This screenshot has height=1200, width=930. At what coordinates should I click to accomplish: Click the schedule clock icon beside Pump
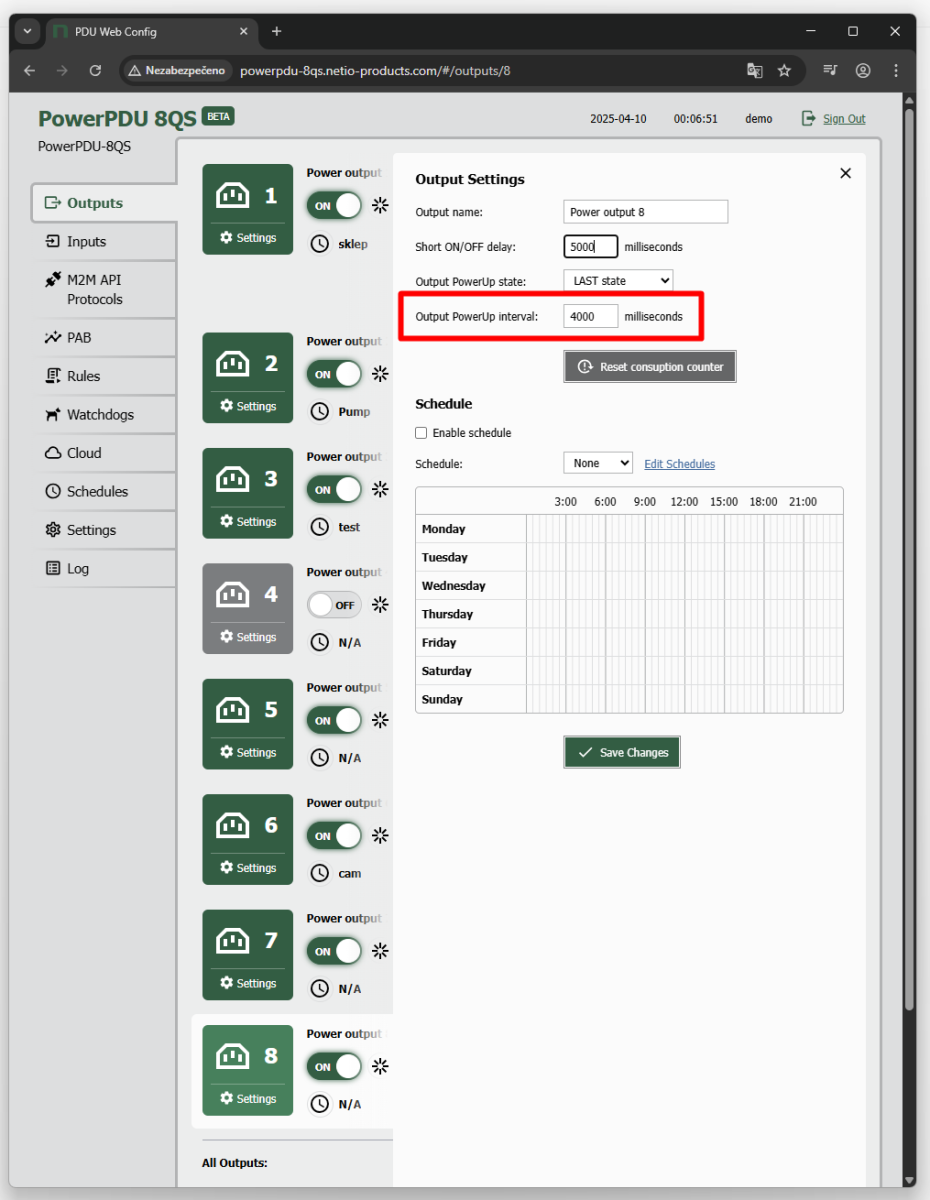tap(319, 411)
